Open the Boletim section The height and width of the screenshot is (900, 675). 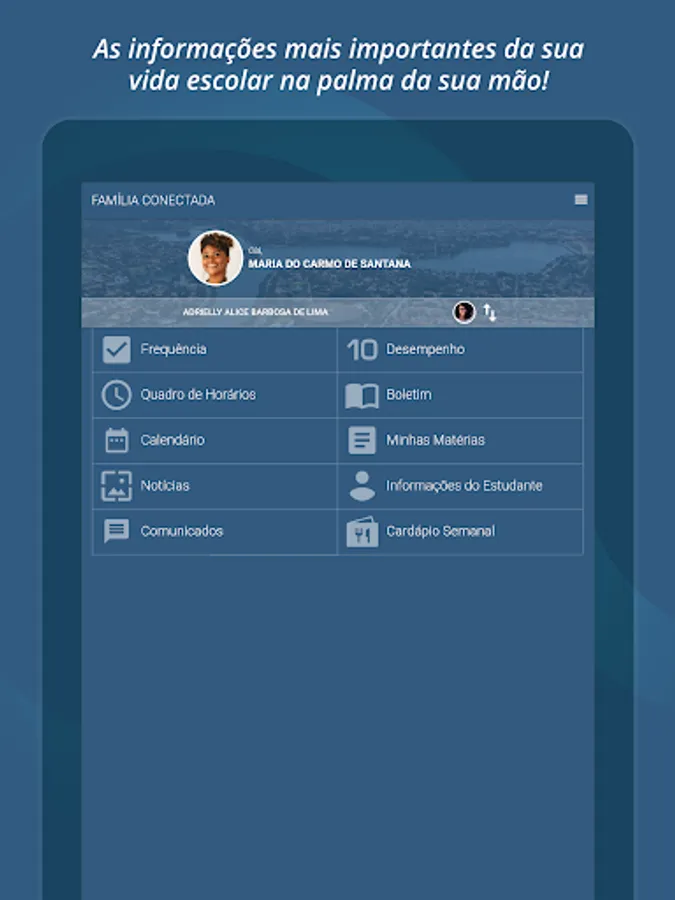click(460, 395)
